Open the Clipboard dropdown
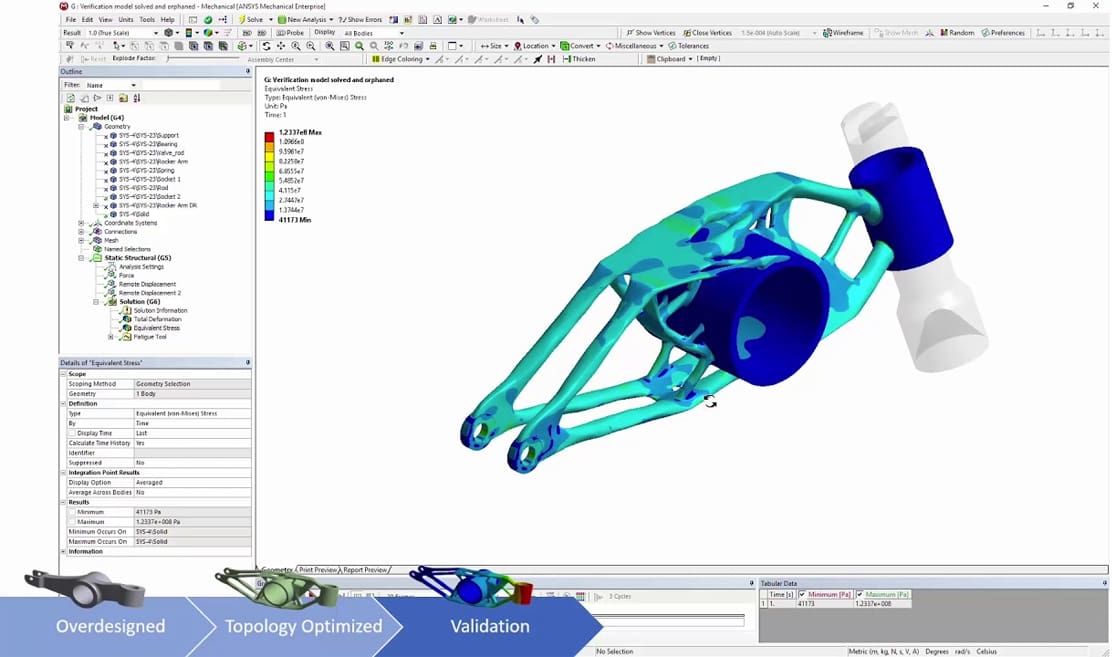 (x=669, y=59)
